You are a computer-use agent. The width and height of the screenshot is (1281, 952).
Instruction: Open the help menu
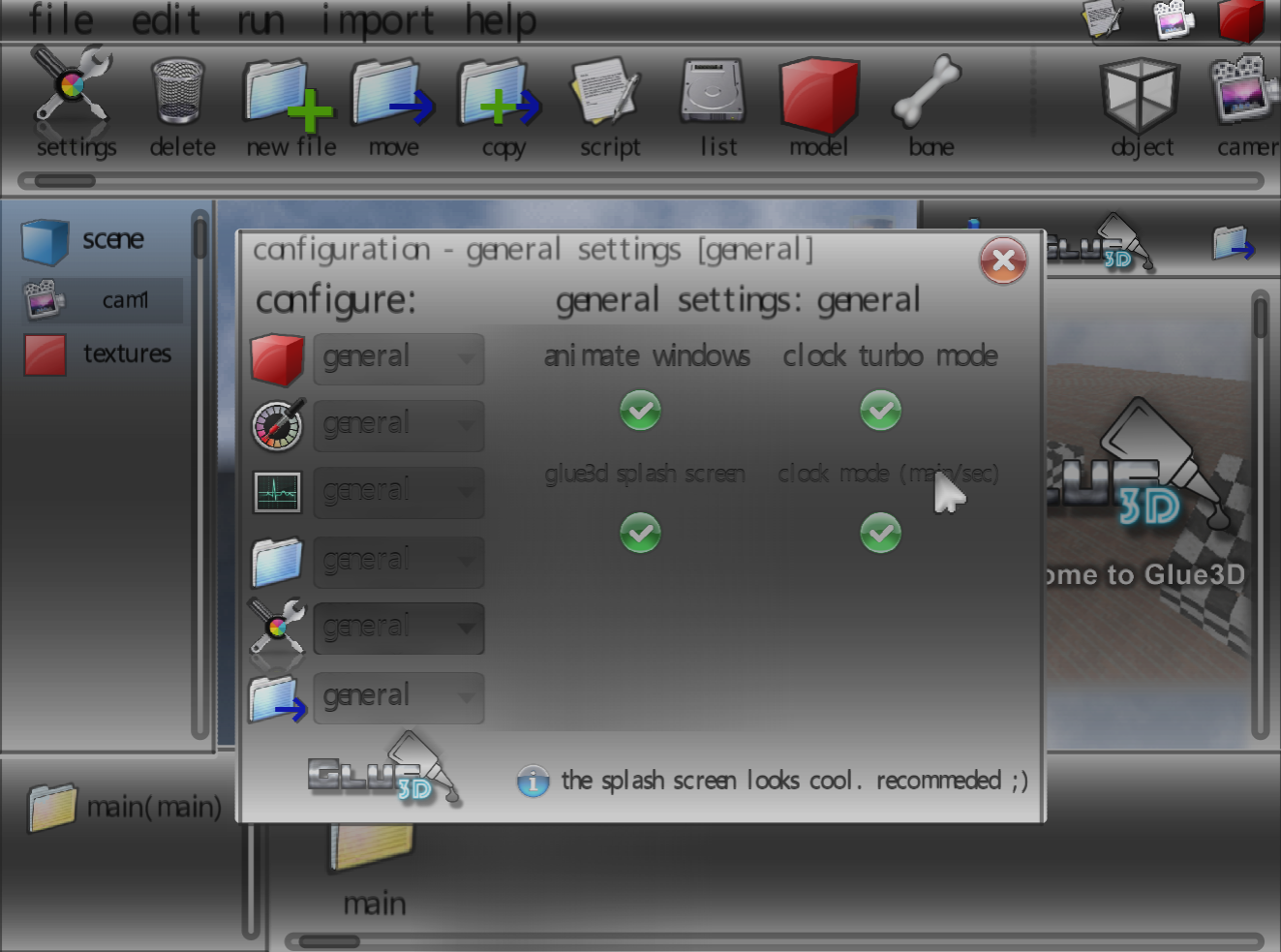tap(501, 21)
